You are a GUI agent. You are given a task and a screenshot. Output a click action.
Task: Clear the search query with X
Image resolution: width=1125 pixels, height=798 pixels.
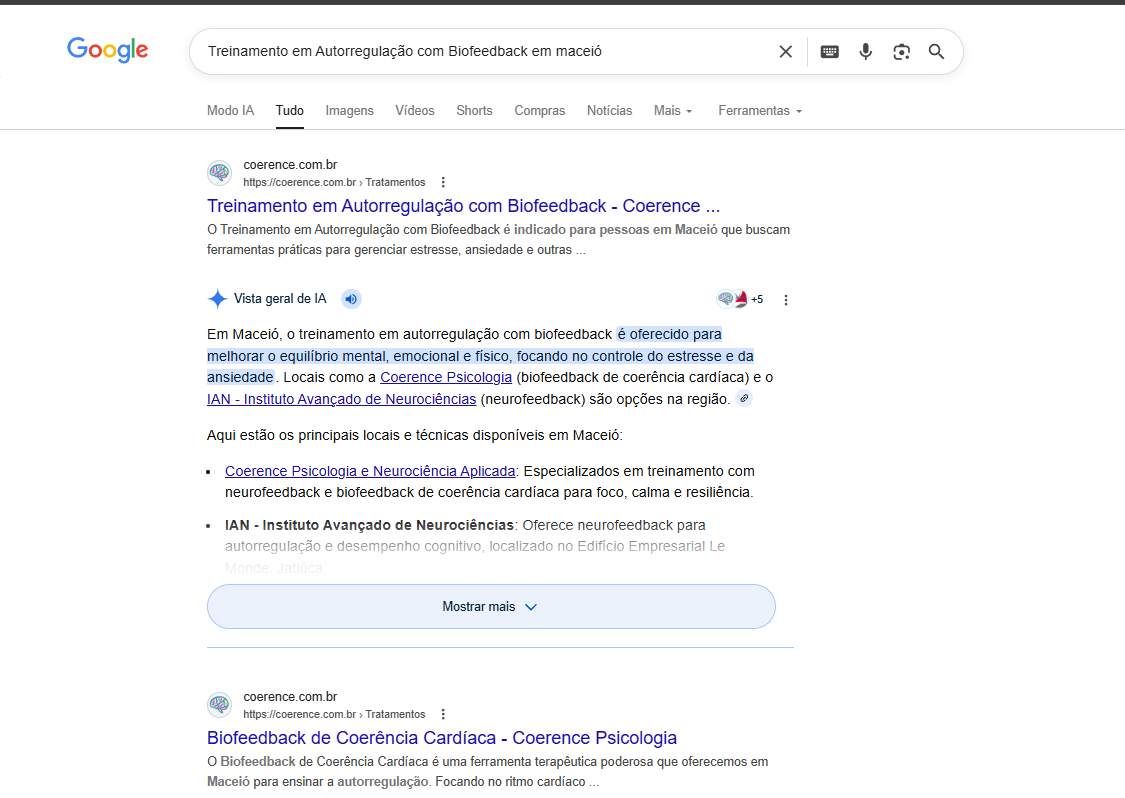786,52
